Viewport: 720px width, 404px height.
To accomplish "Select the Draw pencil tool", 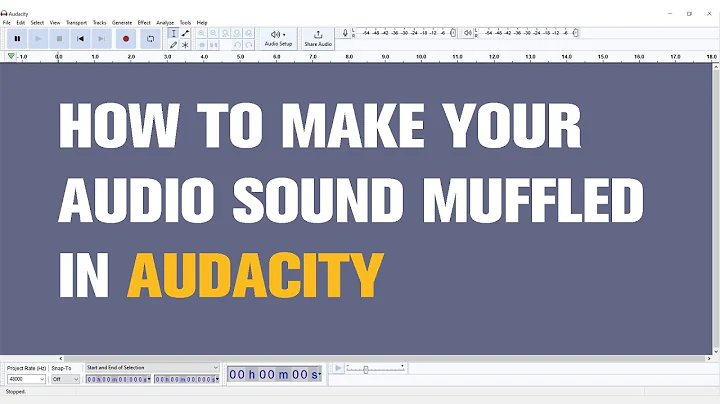I will point(174,45).
